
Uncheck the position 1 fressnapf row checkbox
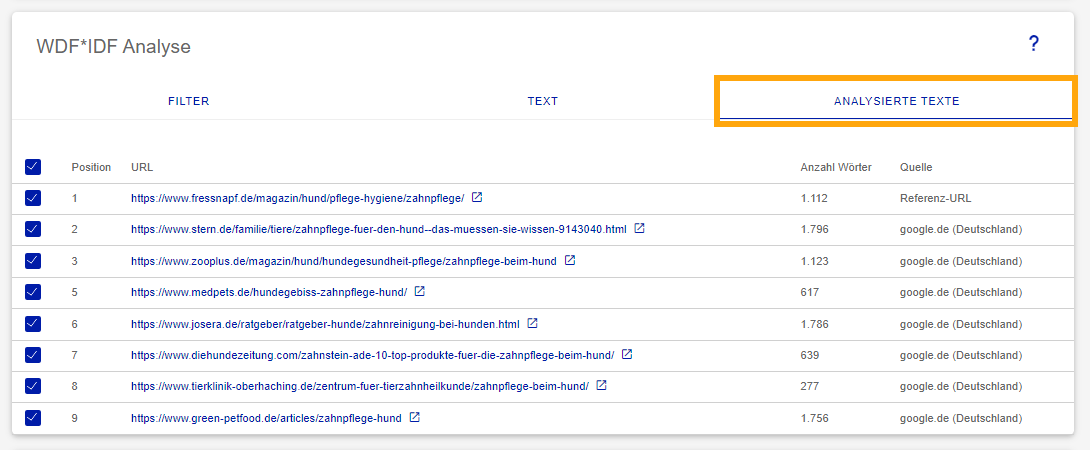(x=33, y=198)
